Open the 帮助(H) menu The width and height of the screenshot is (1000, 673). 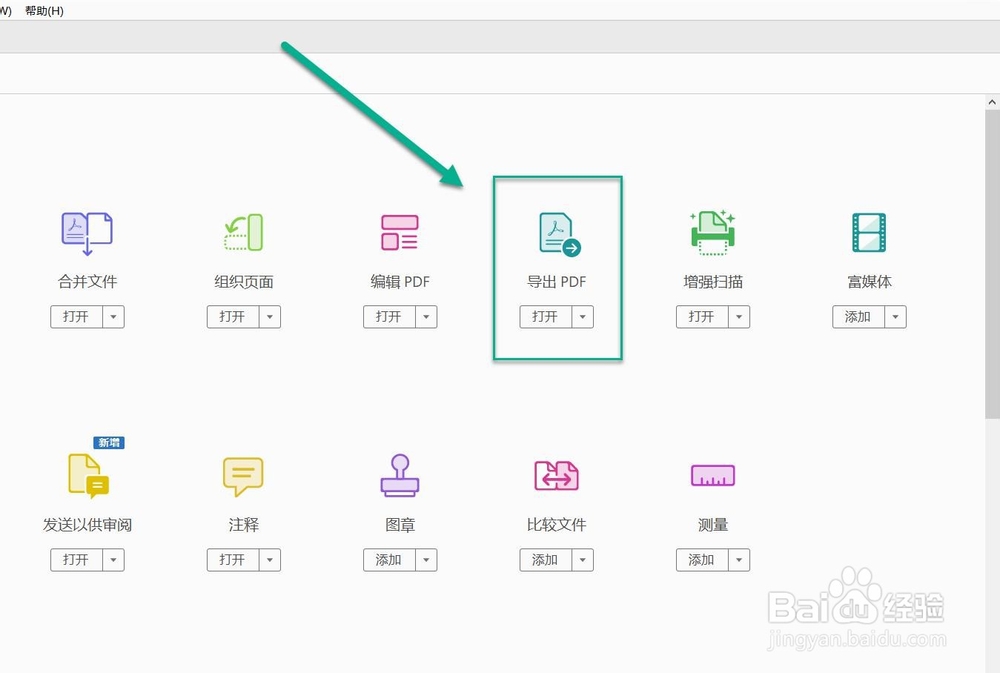tap(40, 10)
